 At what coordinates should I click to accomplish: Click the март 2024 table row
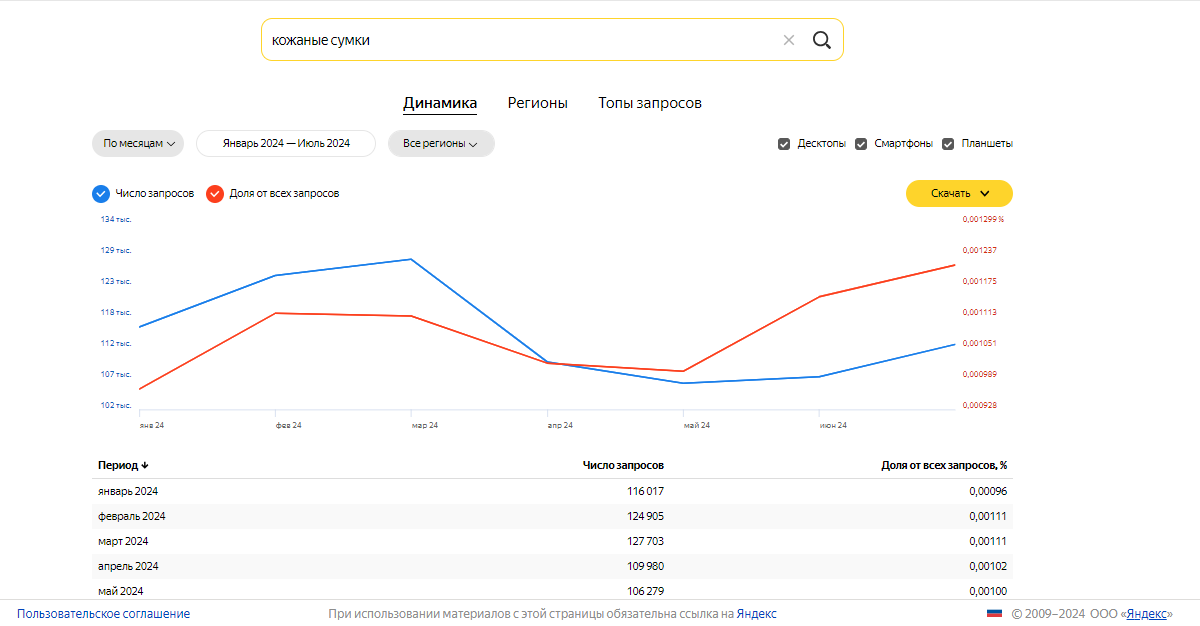552,541
